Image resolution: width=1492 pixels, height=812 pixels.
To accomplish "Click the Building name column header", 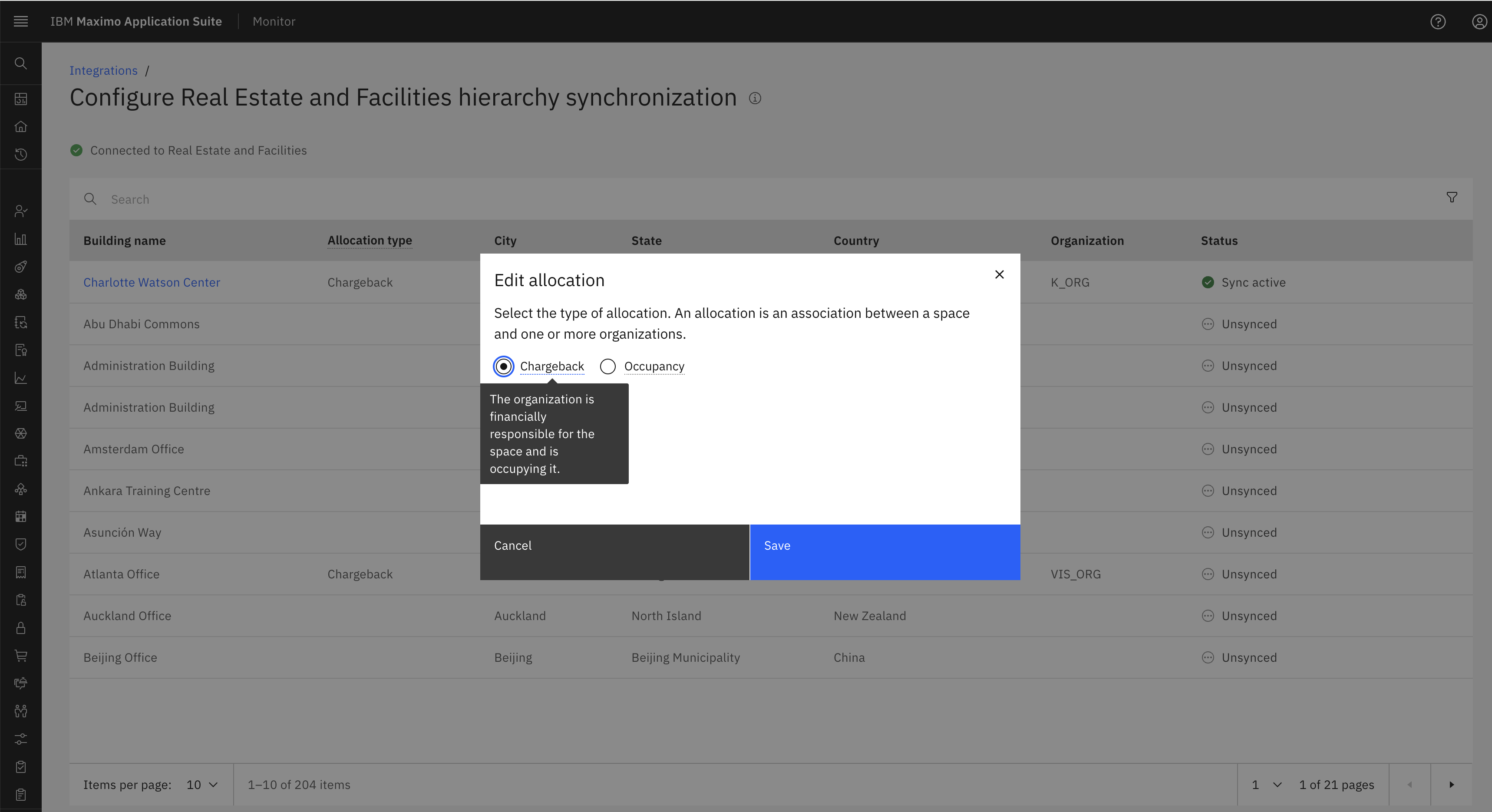I will coord(125,241).
